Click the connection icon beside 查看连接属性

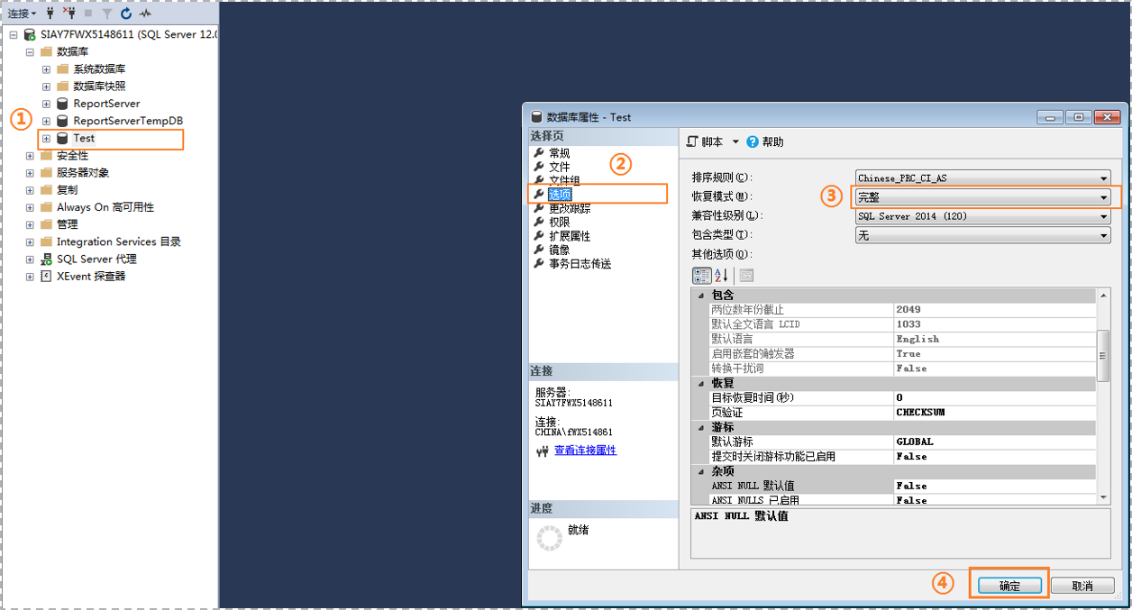(x=543, y=451)
